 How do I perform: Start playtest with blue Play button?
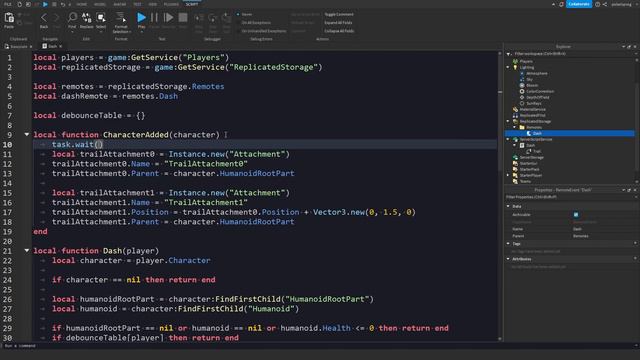click(x=141, y=18)
